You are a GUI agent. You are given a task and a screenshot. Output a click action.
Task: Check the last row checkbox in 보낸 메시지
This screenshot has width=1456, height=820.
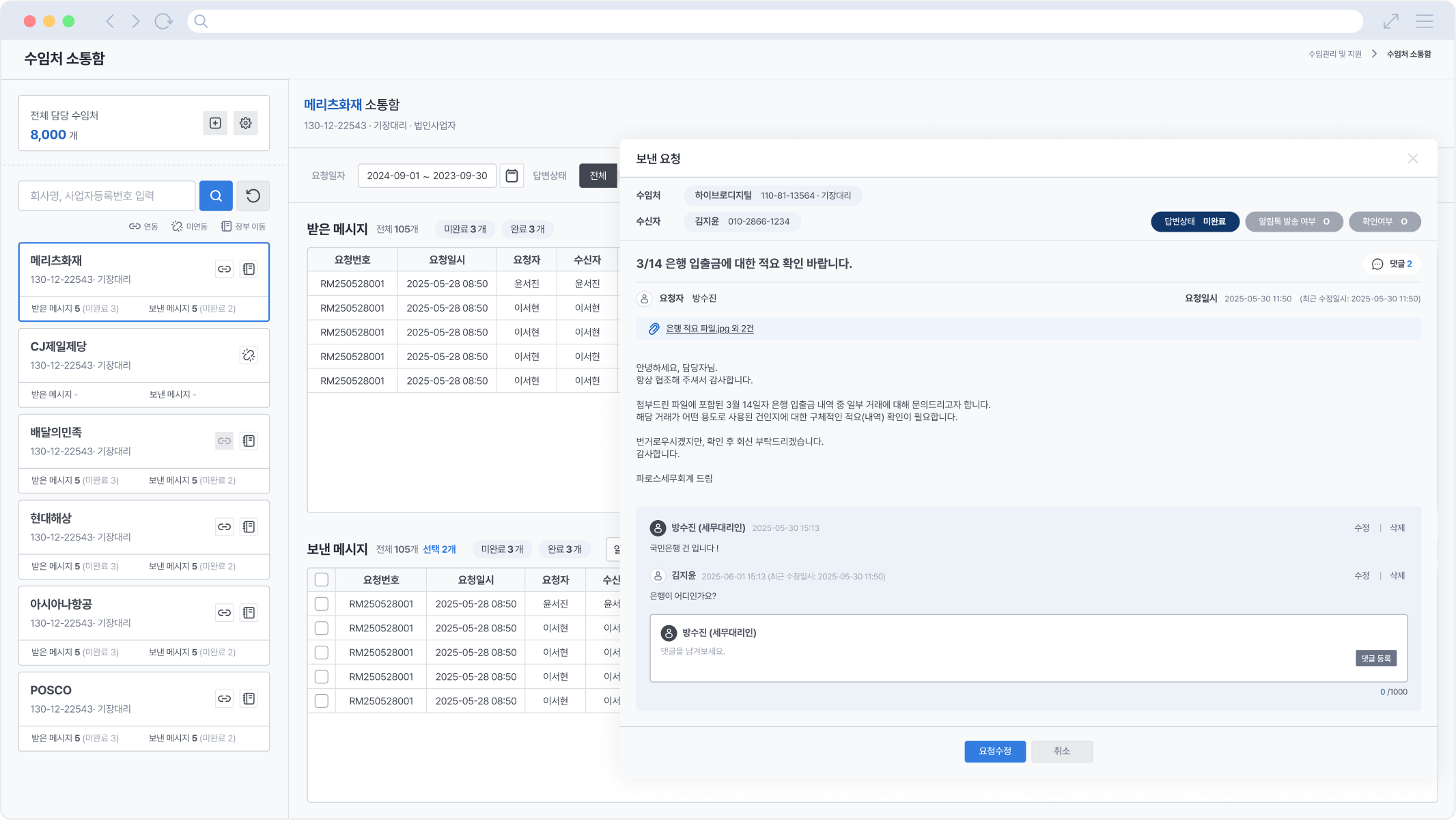click(x=321, y=701)
